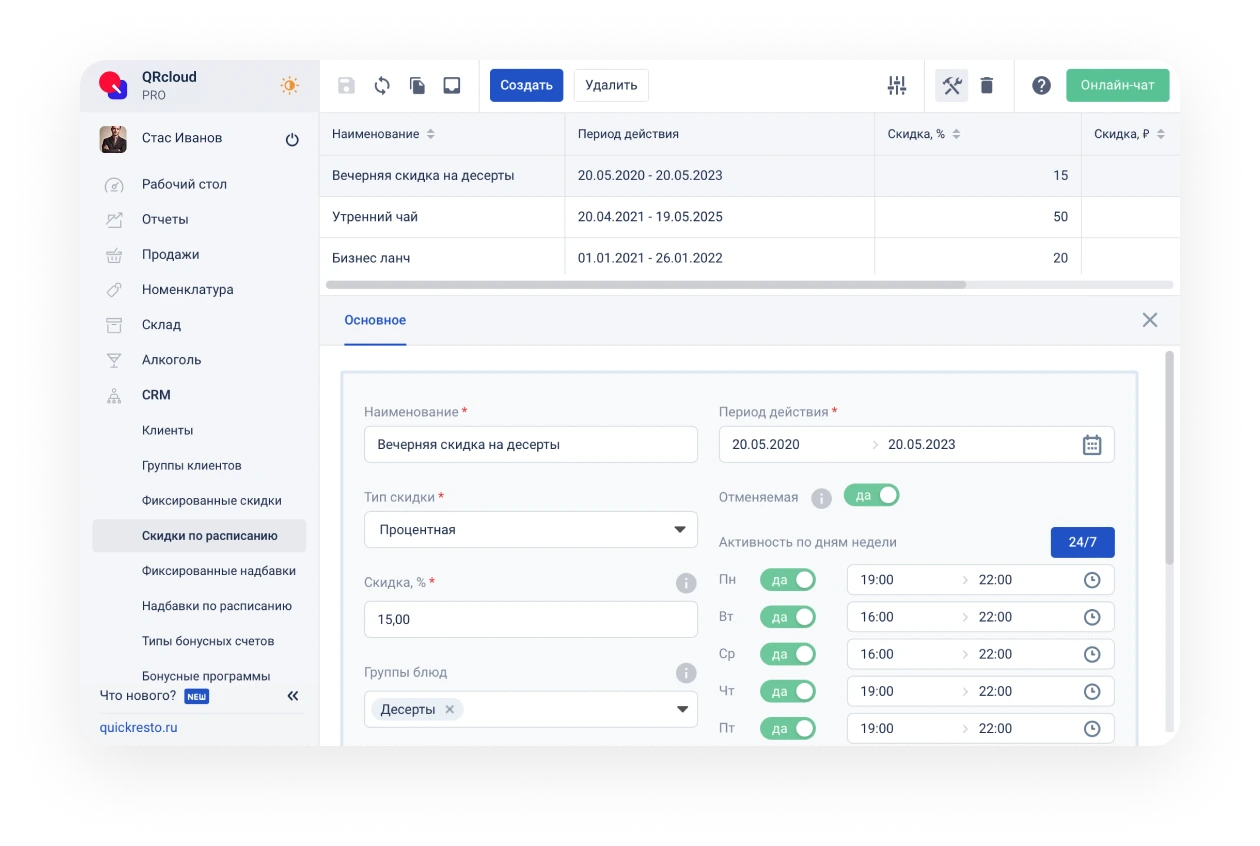
Task: Open the help icon with question mark
Action: point(1041,85)
